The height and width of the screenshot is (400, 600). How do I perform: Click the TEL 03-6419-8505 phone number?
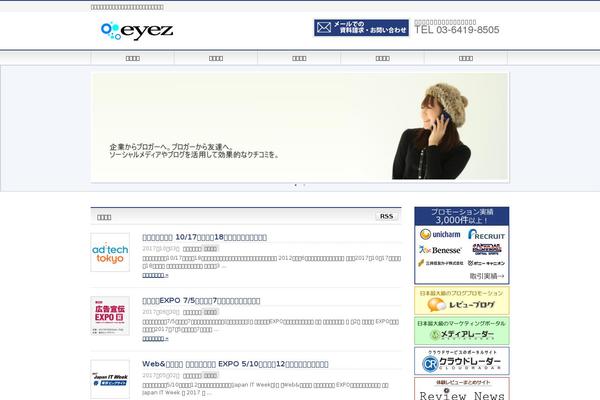coord(457,30)
